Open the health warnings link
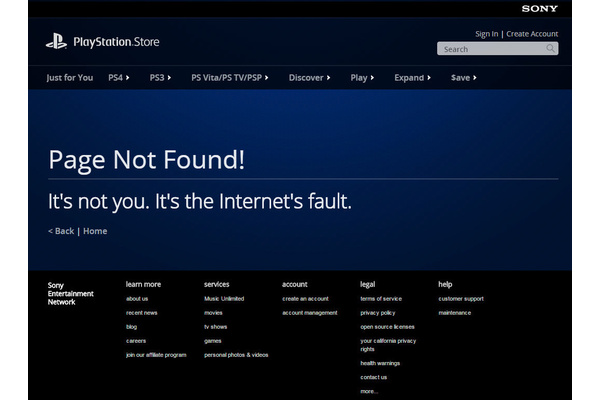This screenshot has width=600, height=400. click(380, 363)
